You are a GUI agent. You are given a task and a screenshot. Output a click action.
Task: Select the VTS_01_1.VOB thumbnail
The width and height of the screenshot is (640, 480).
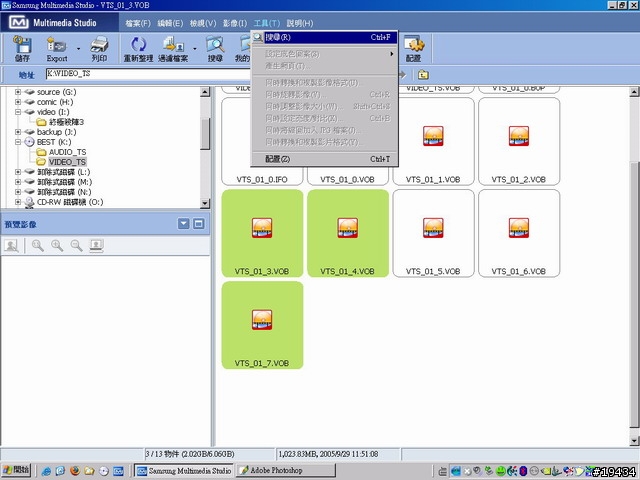point(433,141)
